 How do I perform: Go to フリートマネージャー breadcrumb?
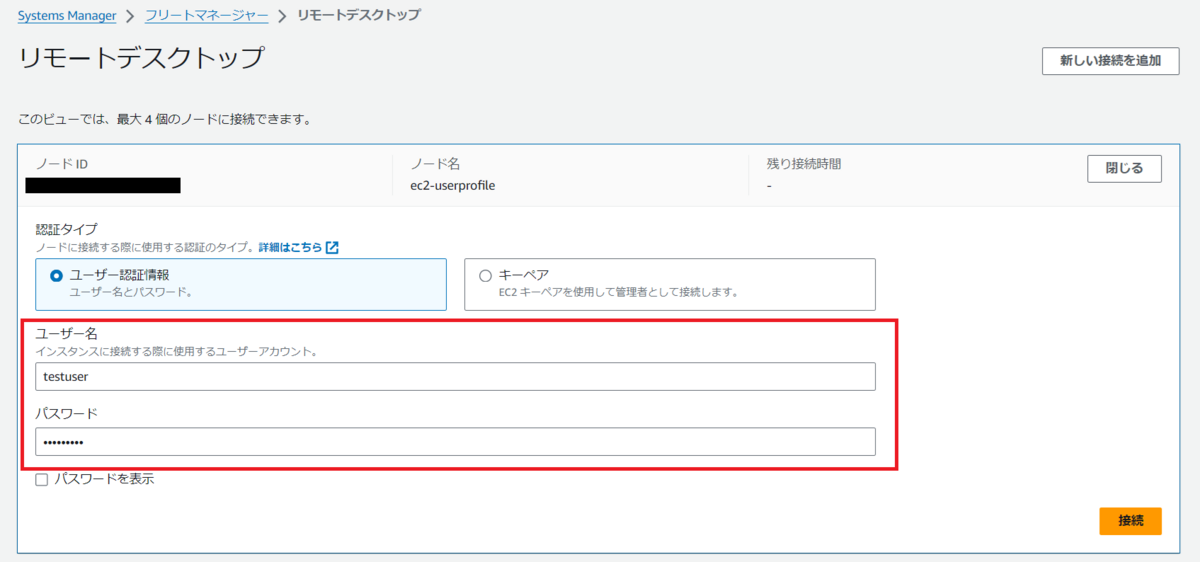coord(207,16)
